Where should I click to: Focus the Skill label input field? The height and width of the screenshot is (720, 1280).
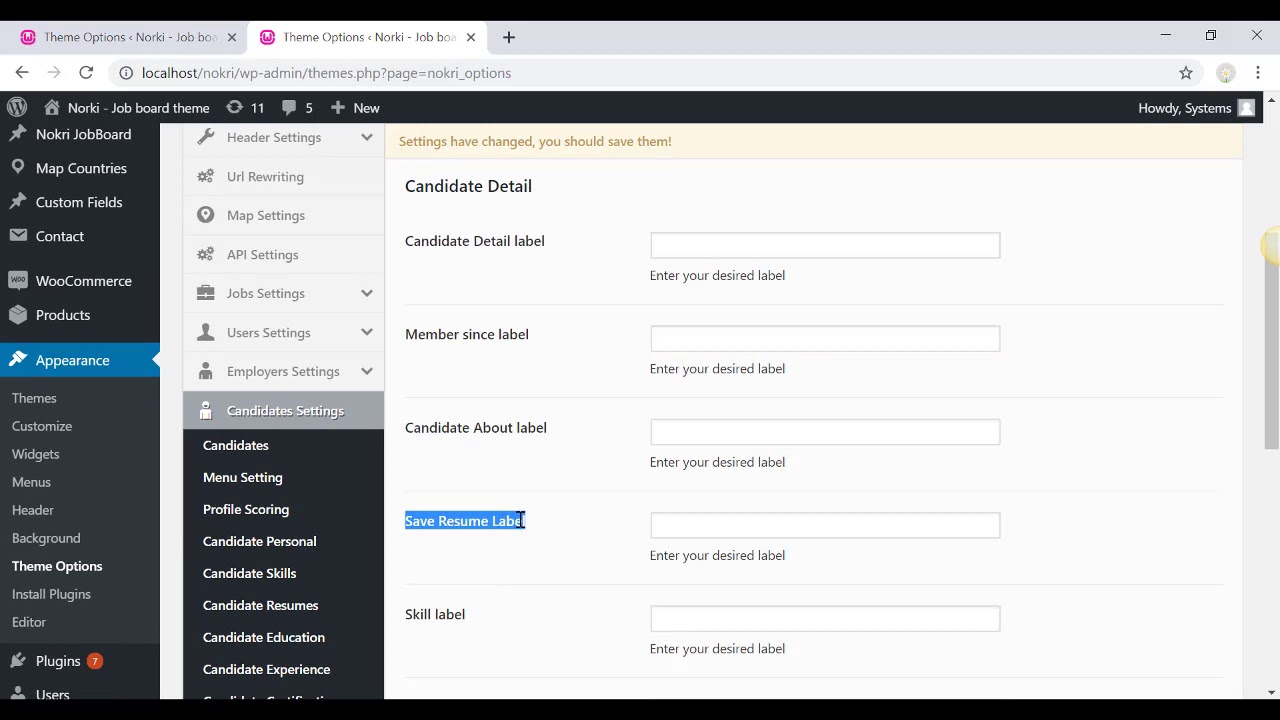click(825, 618)
